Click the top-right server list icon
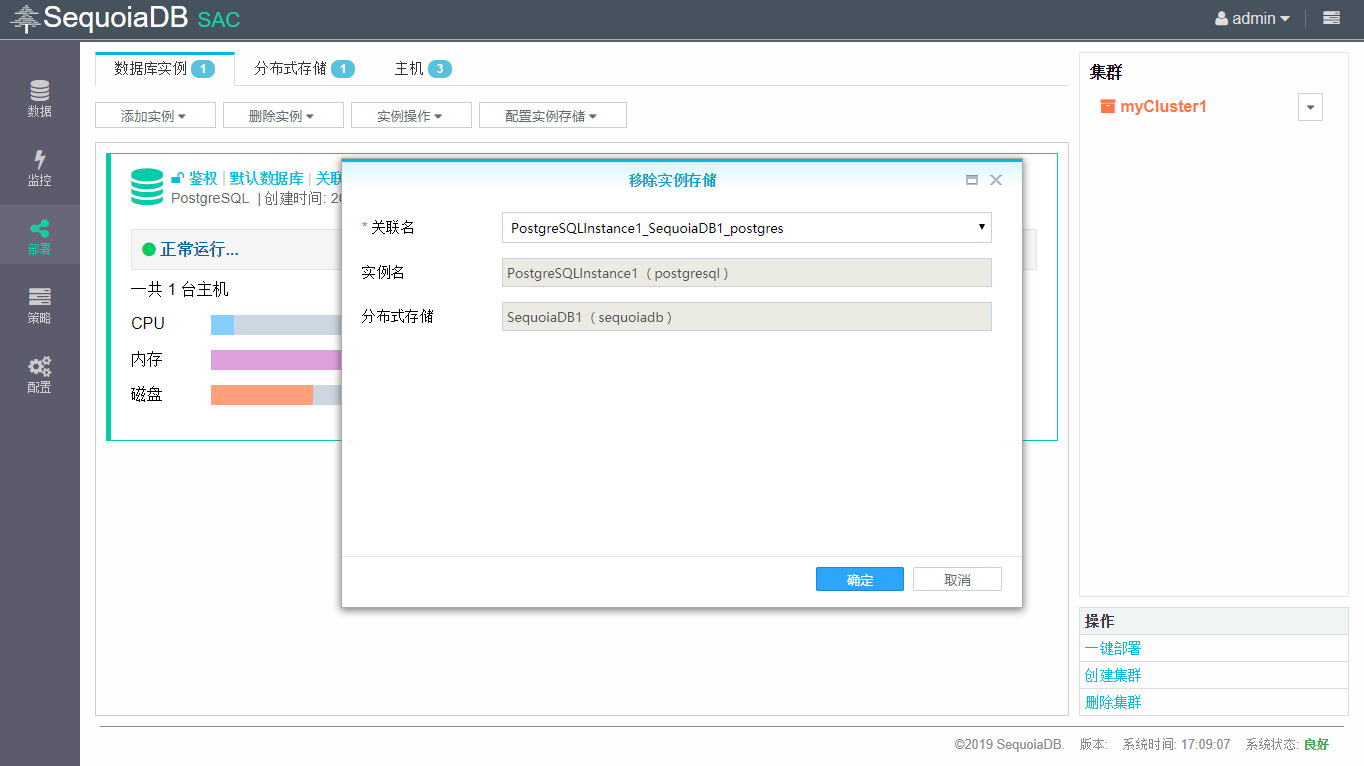Screen dimensions: 1364x766 (1331, 18)
